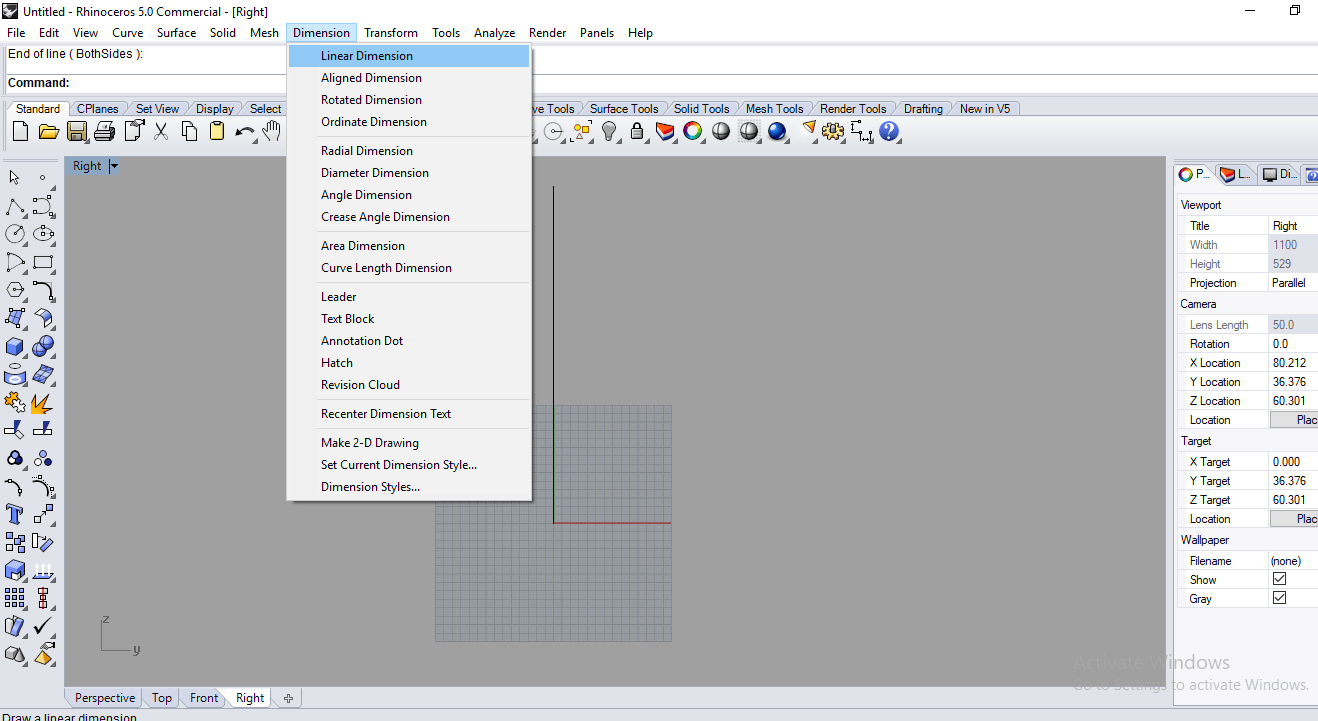Save the model with the floppy disk icon

tap(76, 131)
